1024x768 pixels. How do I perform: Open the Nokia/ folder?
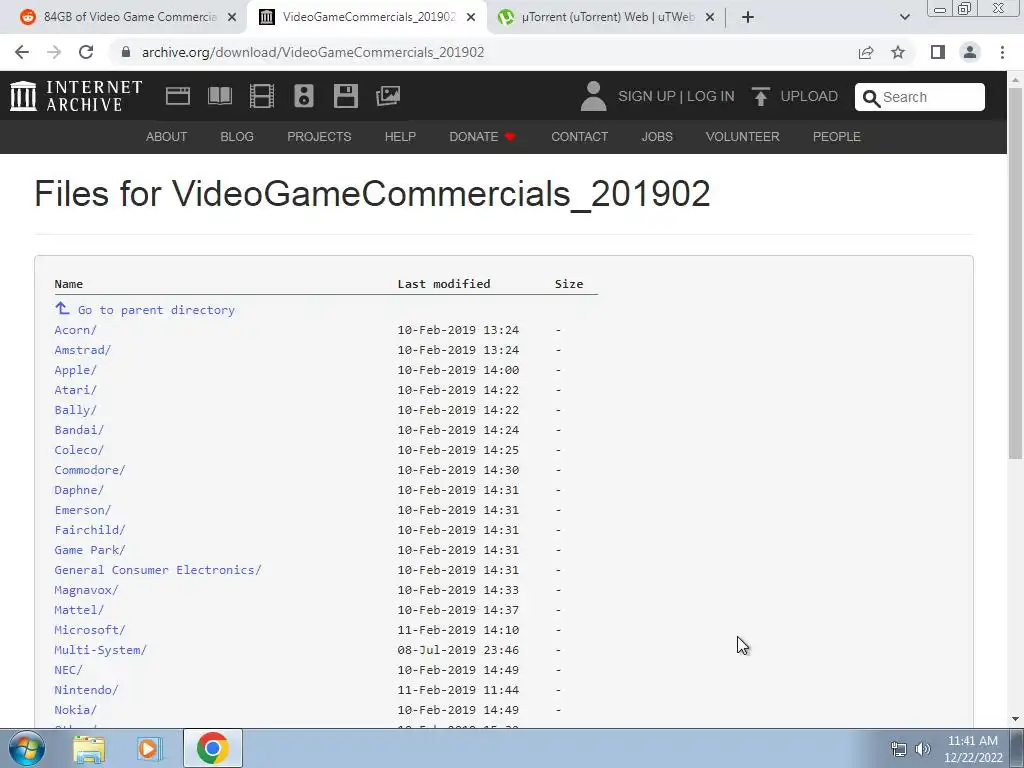click(x=75, y=710)
